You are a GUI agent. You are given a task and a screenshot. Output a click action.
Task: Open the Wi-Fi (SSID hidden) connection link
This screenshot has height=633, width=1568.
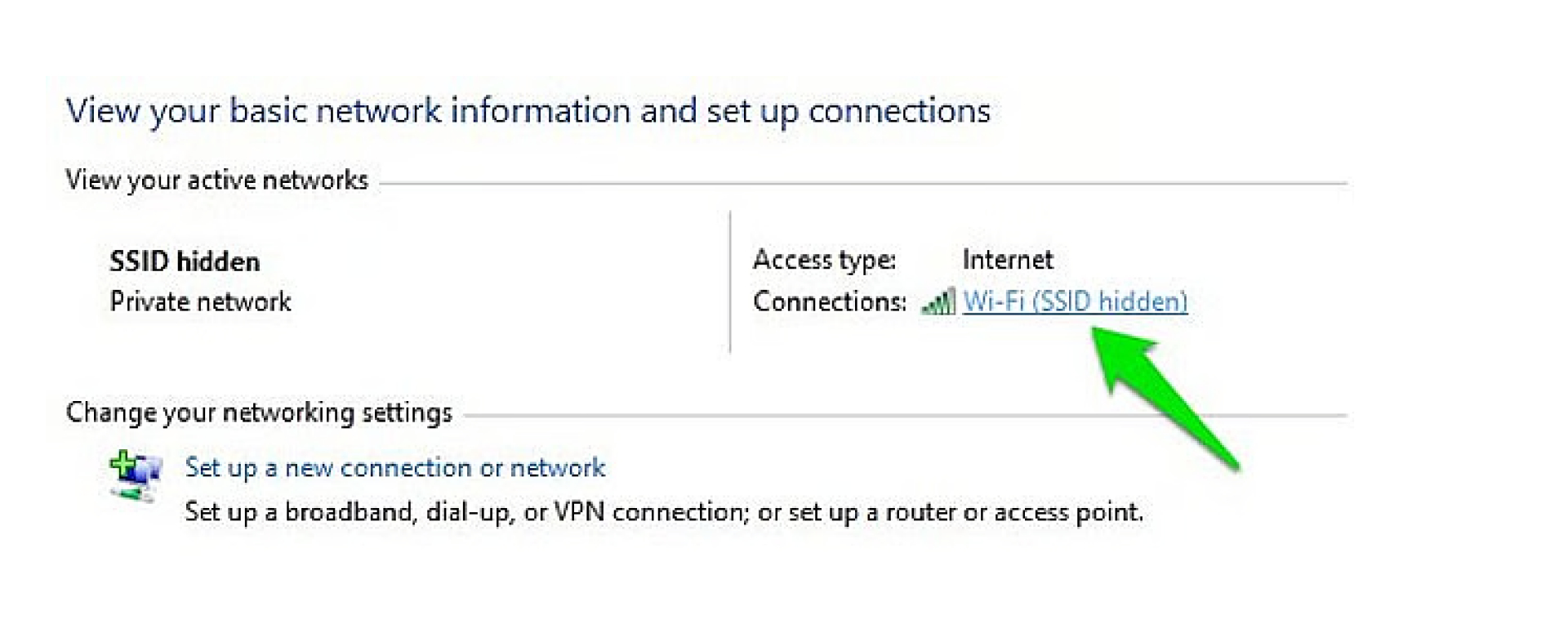coord(1075,301)
